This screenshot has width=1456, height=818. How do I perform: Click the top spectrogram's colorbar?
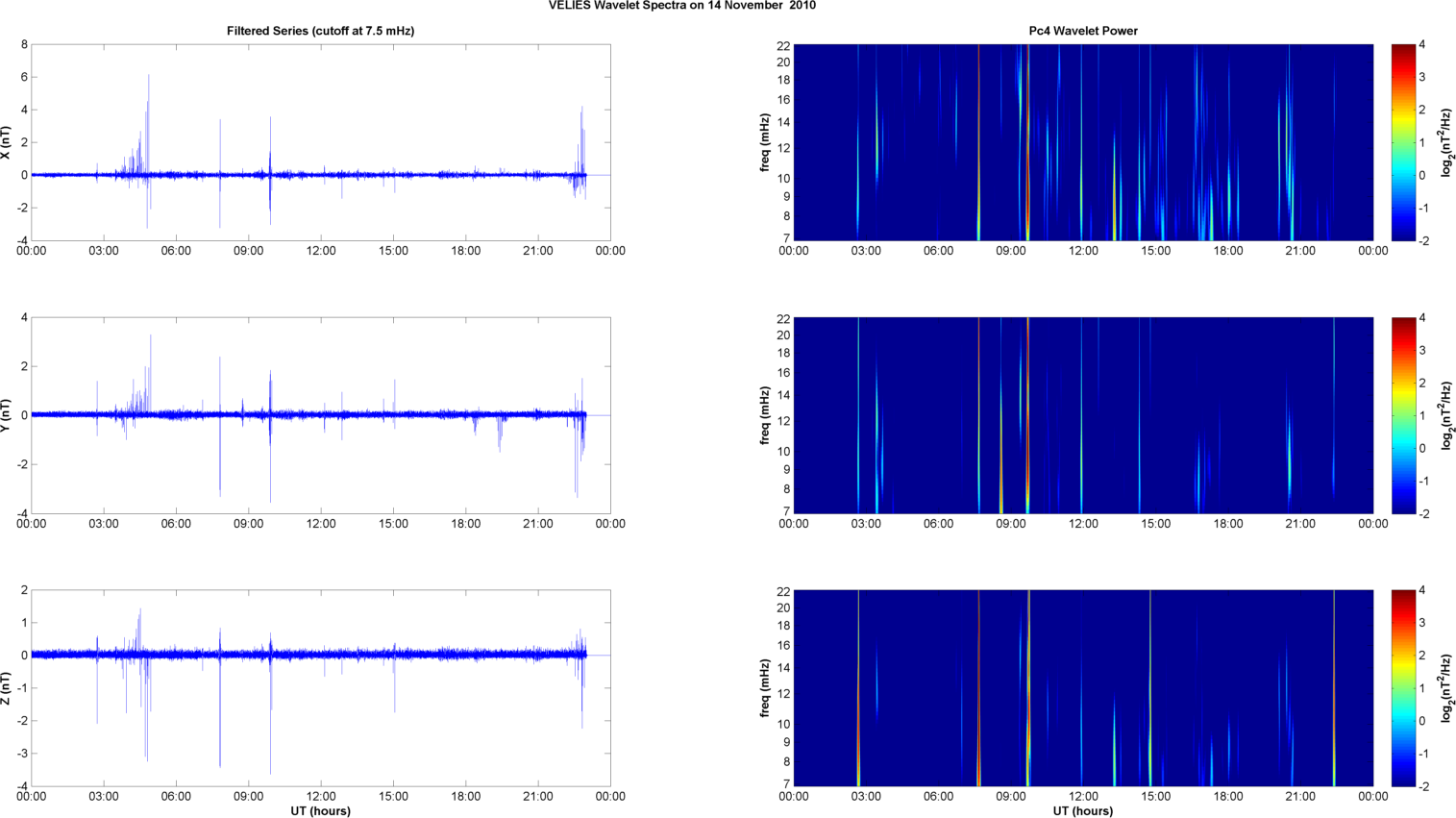(1403, 142)
